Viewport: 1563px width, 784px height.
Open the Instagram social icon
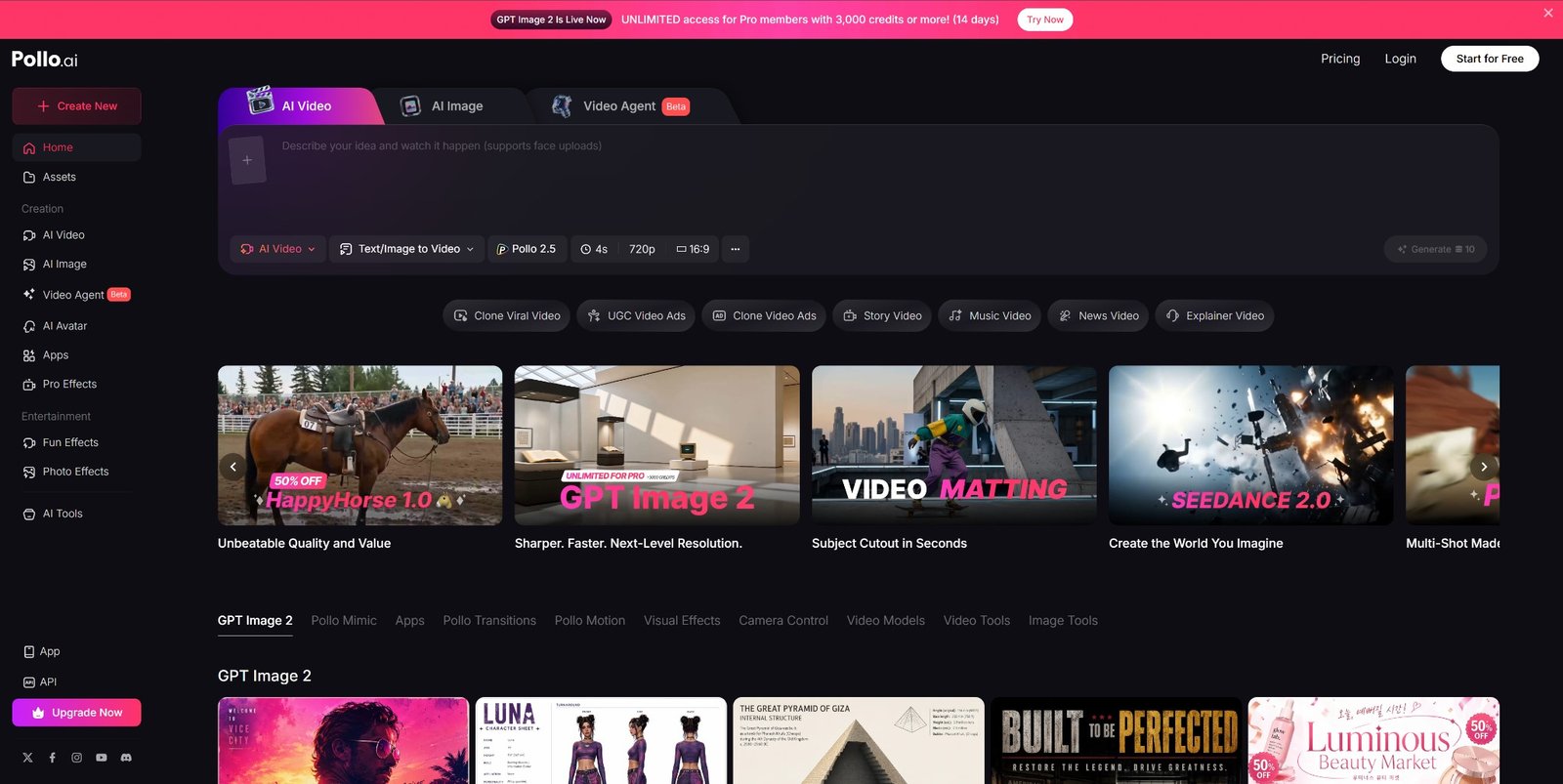pyautogui.click(x=76, y=758)
